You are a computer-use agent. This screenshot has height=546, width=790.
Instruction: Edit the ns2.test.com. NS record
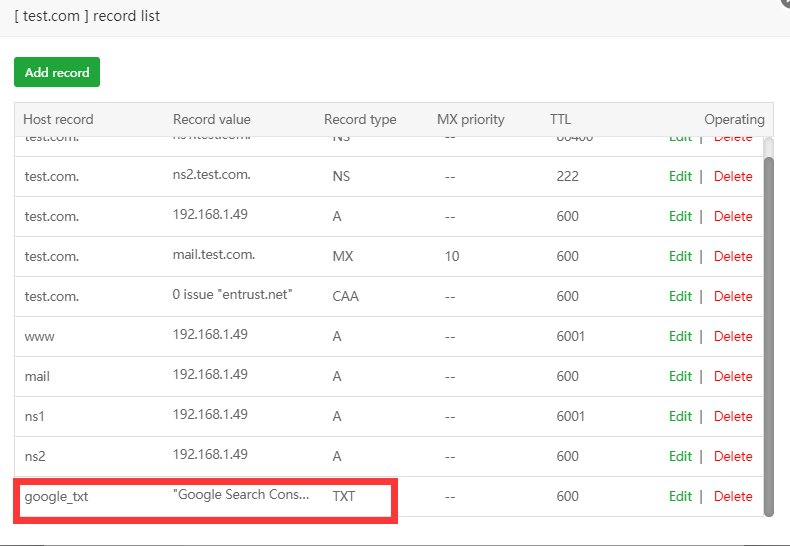click(x=680, y=176)
